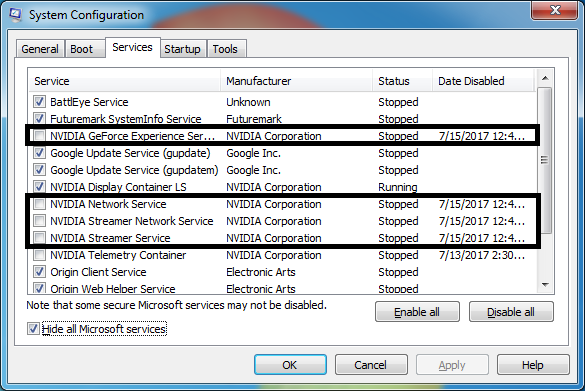Viewport: 585px width, 391px height.
Task: Check the NVIDIA Telemetry Container checkbox
Action: click(x=39, y=255)
